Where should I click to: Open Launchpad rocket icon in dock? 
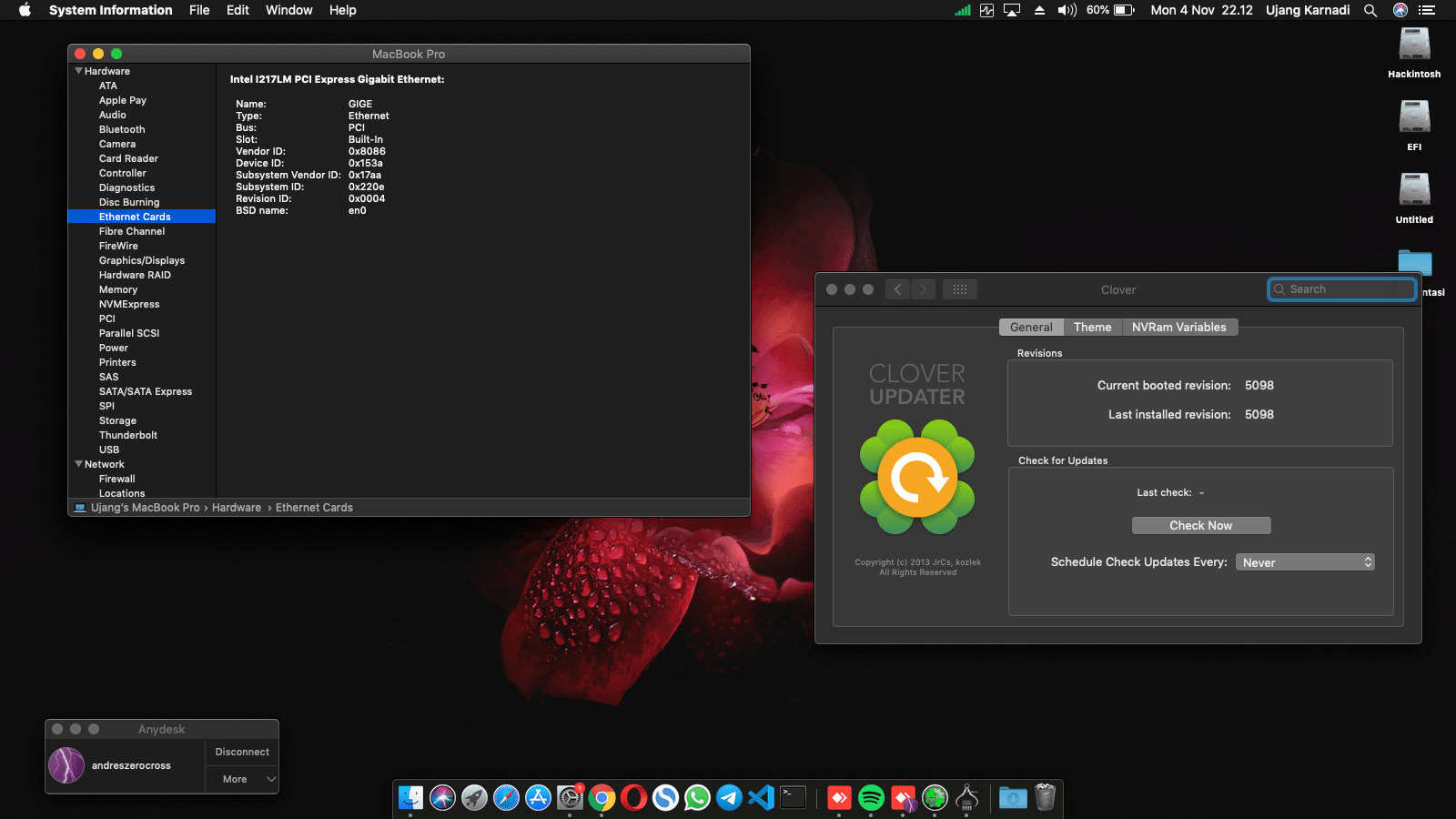pyautogui.click(x=474, y=798)
